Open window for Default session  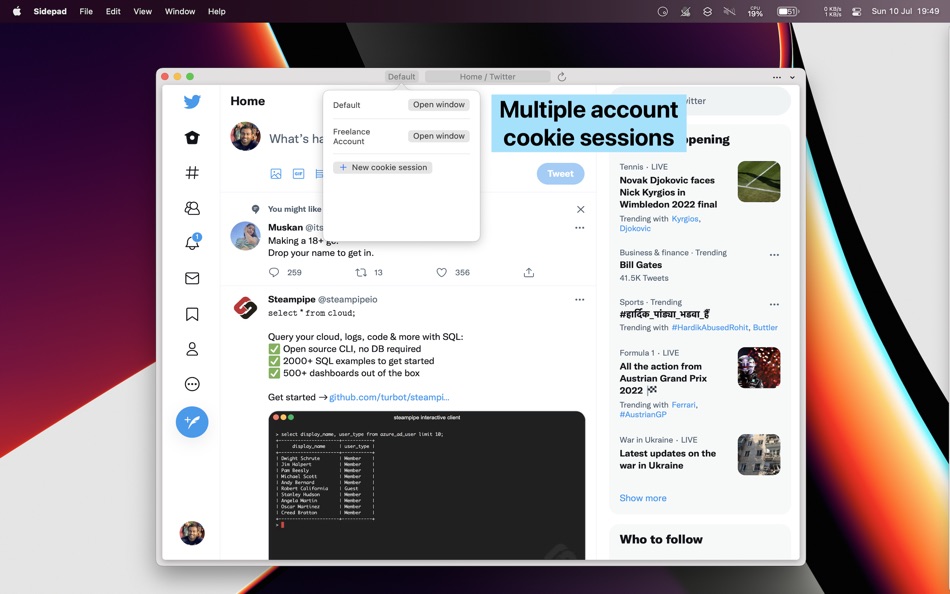(x=439, y=105)
